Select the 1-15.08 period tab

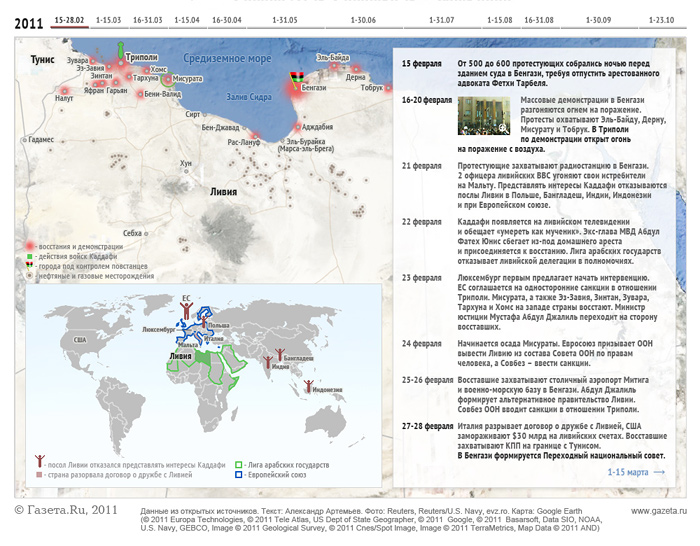(500, 21)
